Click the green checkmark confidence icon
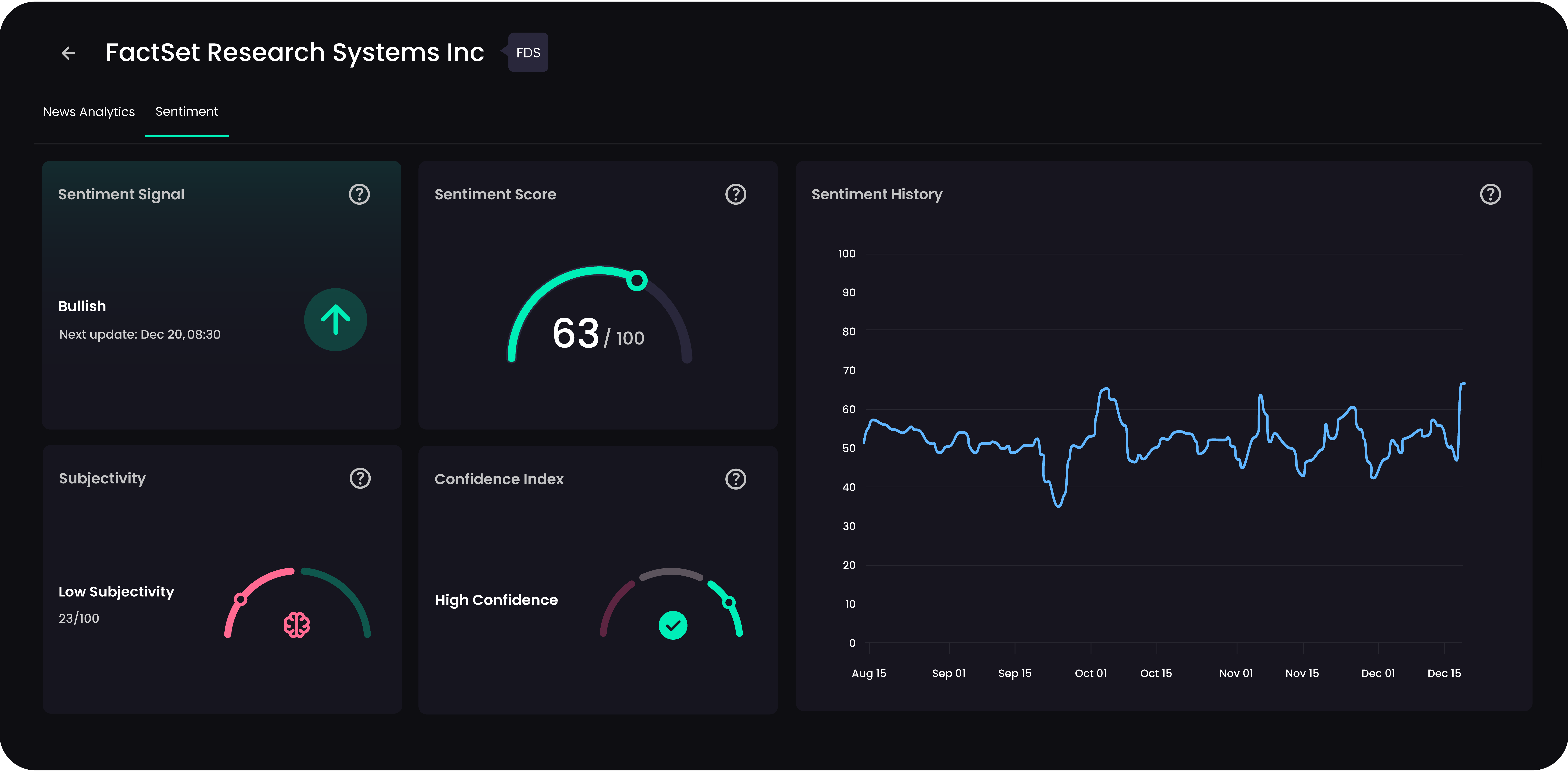This screenshot has width=1568, height=772. pos(673,625)
